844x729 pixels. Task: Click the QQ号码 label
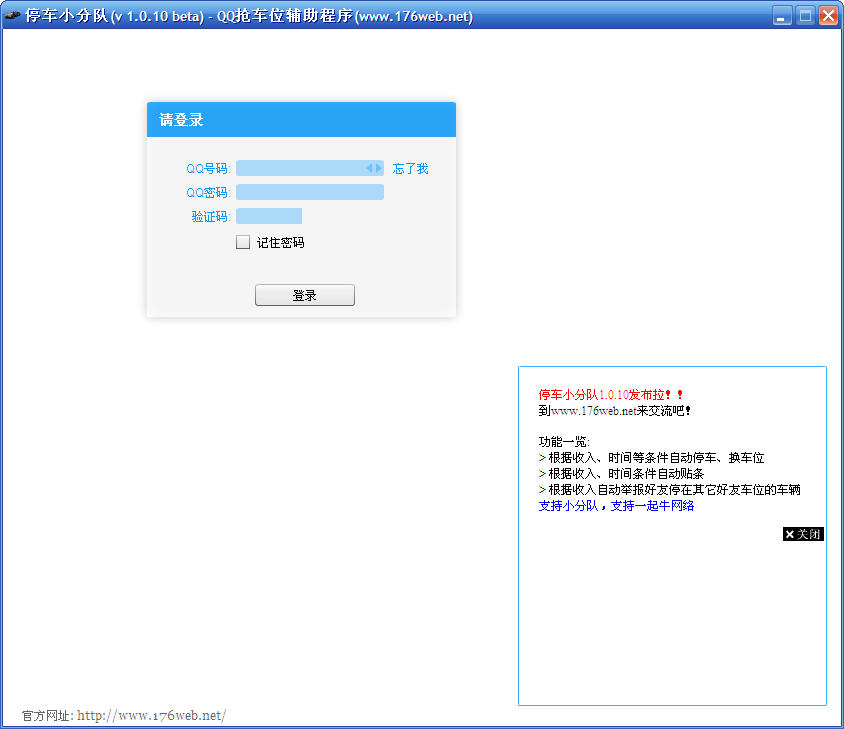[x=208, y=169]
